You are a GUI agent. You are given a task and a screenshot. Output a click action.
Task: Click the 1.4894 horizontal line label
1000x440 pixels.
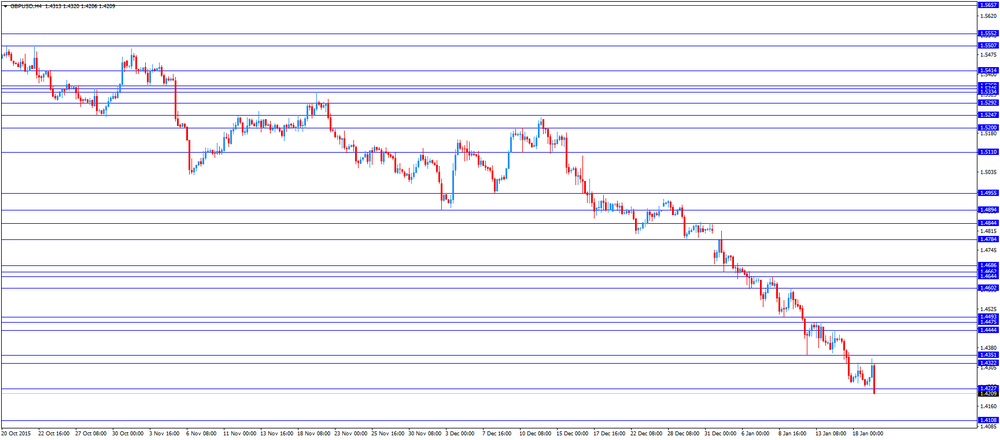coord(988,210)
